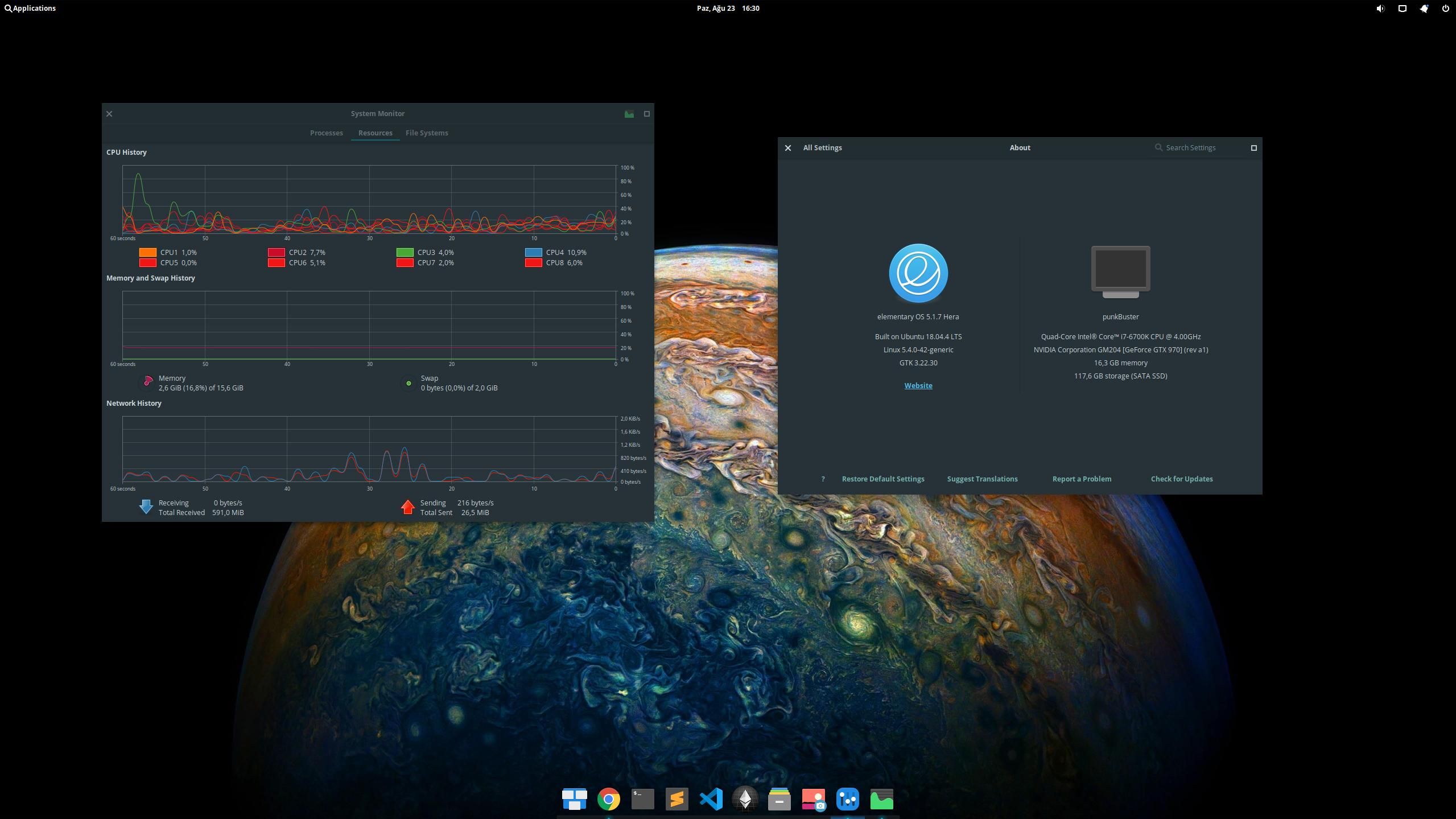
Task: Switch to the File Systems tab
Action: point(426,133)
